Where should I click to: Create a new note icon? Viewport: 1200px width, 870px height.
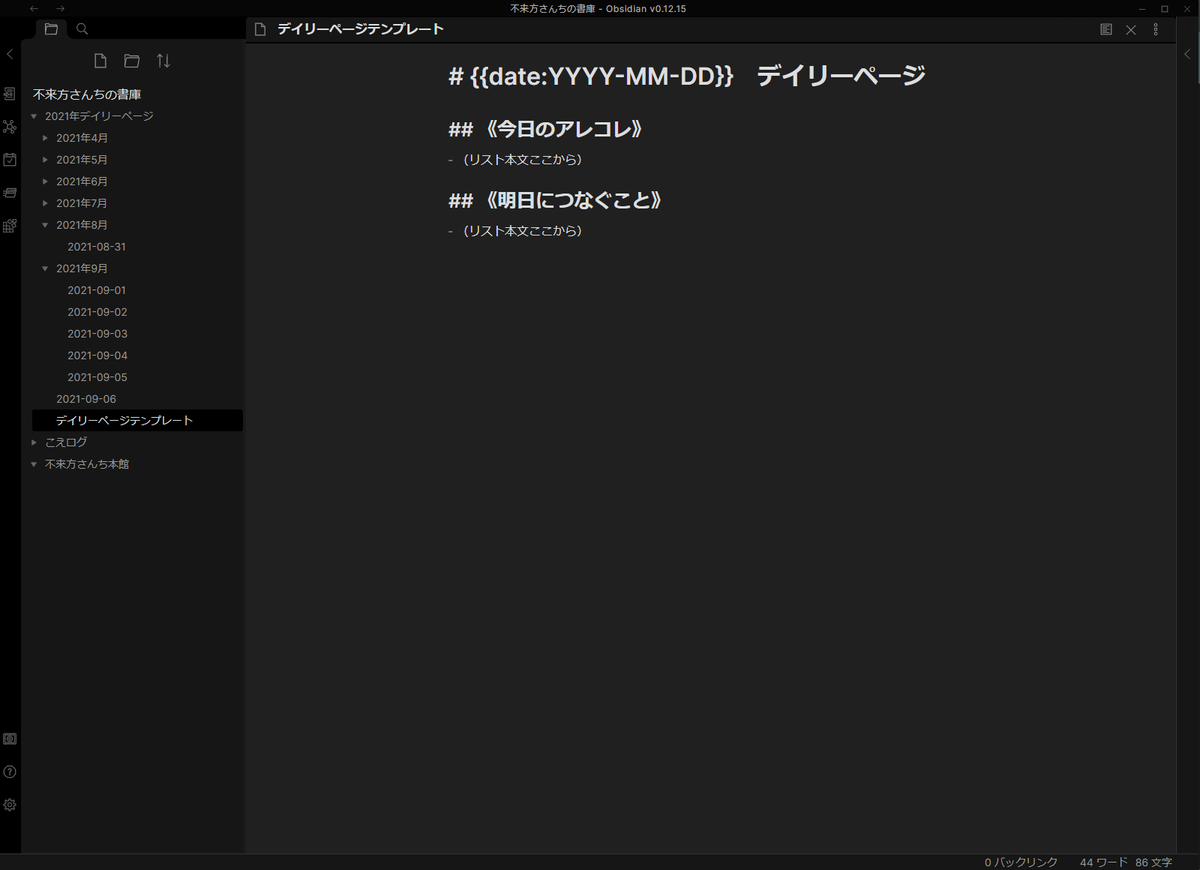100,61
